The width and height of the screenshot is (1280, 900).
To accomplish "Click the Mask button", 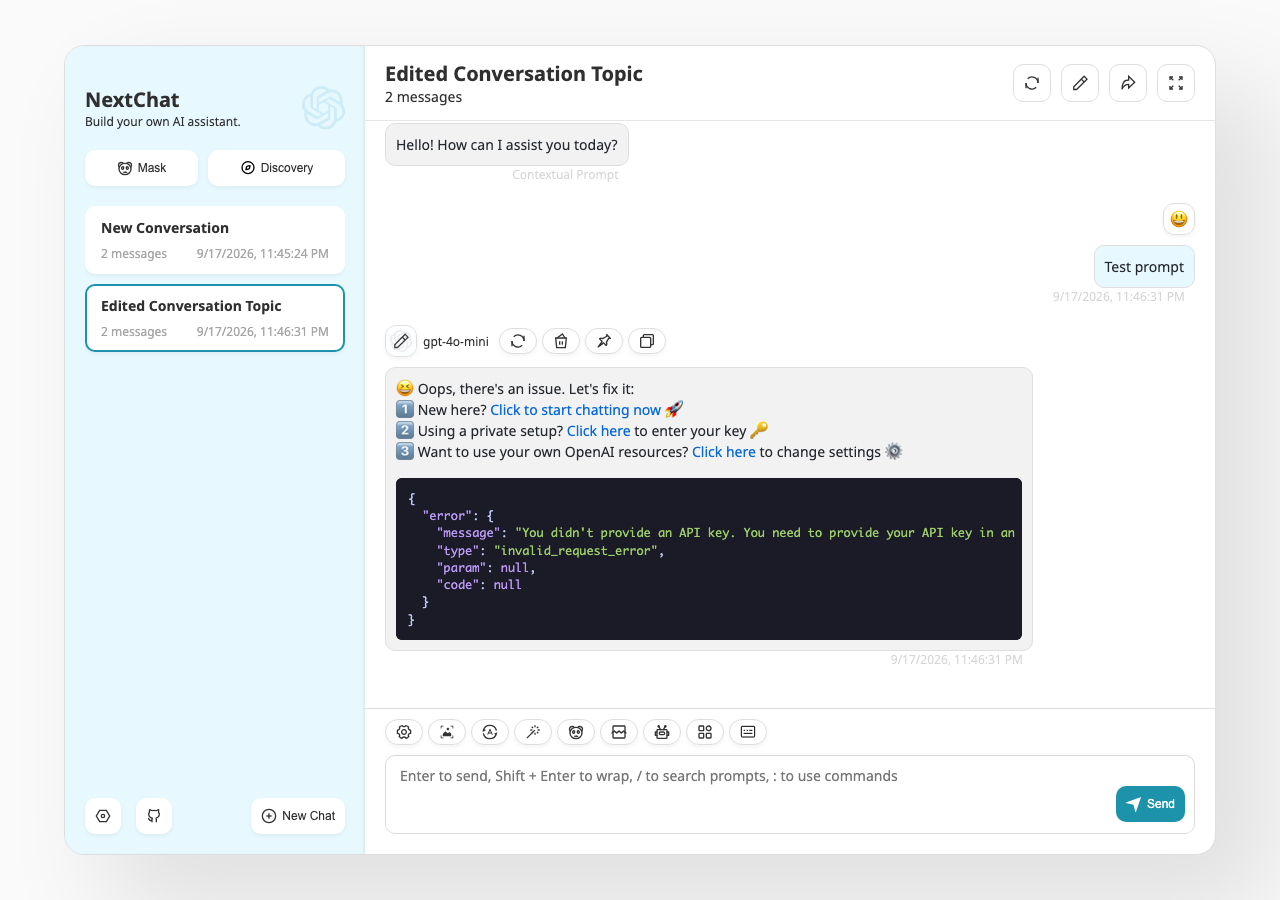I will click(x=141, y=168).
